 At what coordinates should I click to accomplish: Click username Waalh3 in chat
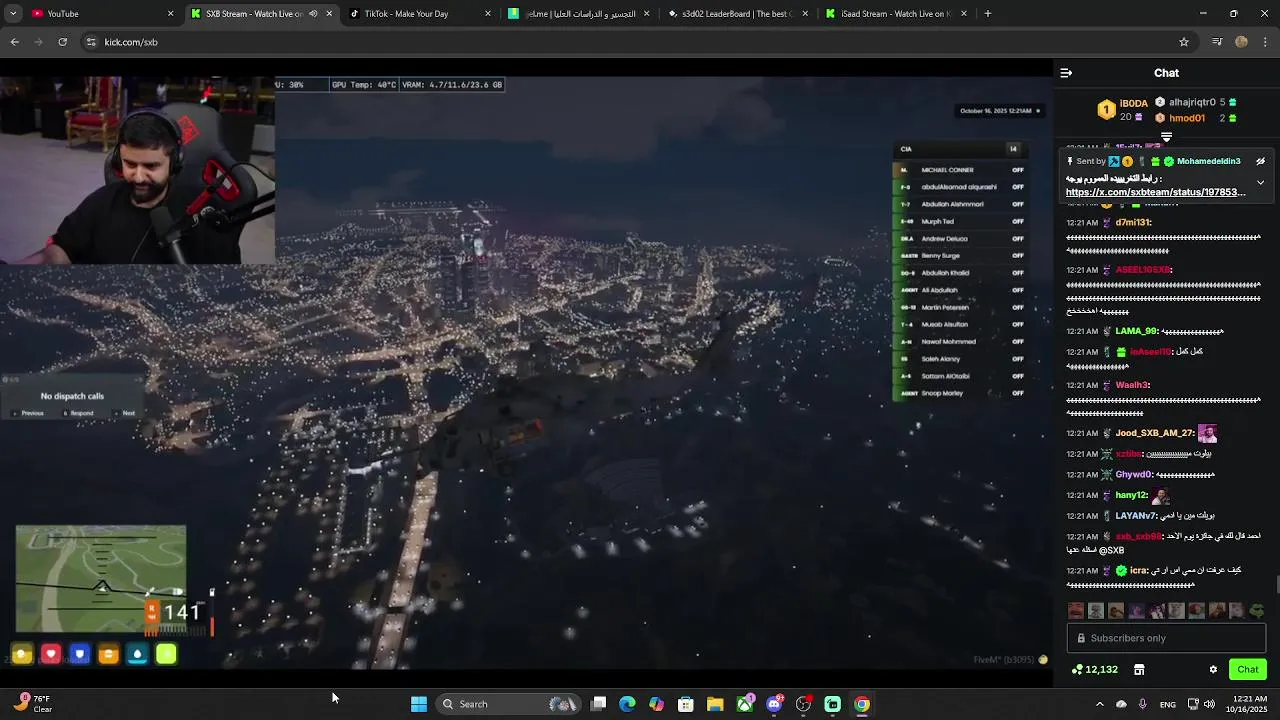coord(1132,385)
